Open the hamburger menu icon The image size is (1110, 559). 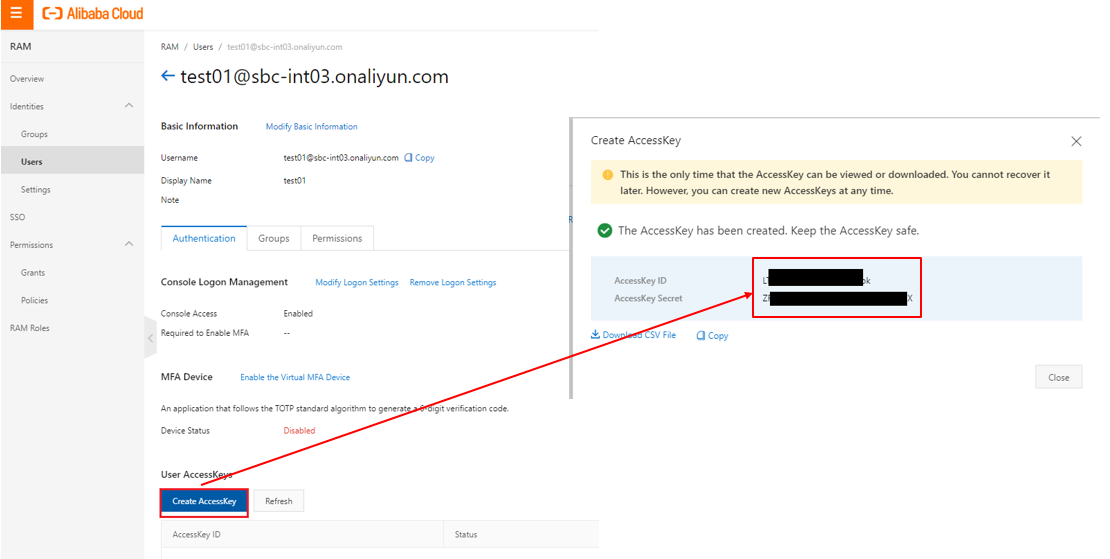(x=16, y=13)
